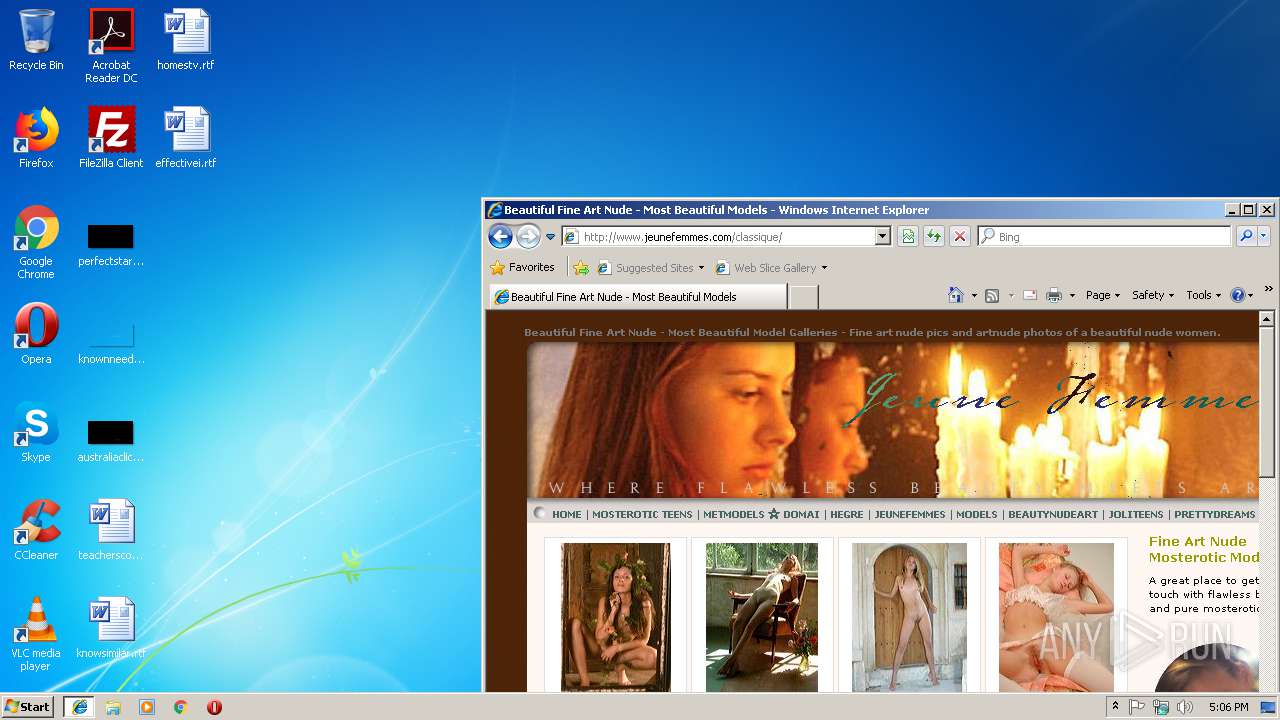This screenshot has width=1280, height=720.
Task: Click the Home icon in the command bar
Action: click(x=956, y=295)
